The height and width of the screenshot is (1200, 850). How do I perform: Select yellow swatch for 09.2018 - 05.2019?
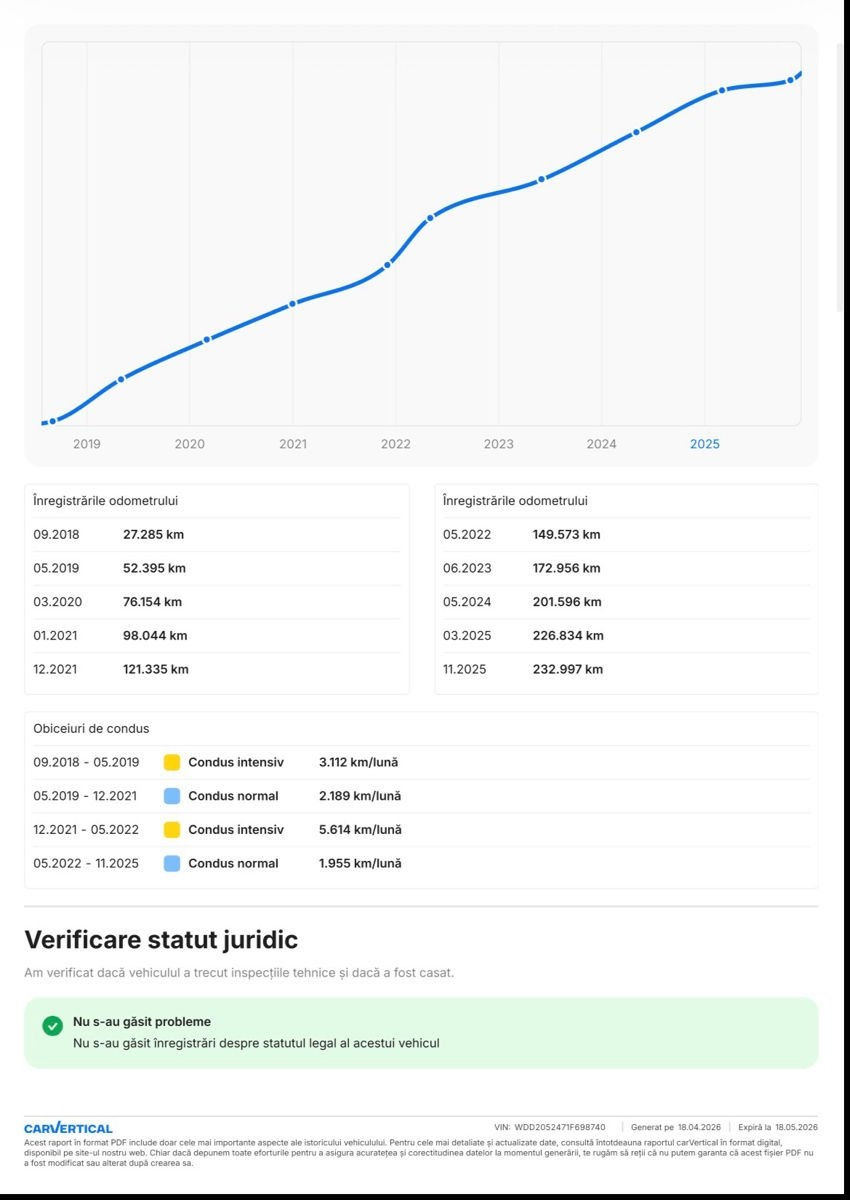[x=172, y=762]
